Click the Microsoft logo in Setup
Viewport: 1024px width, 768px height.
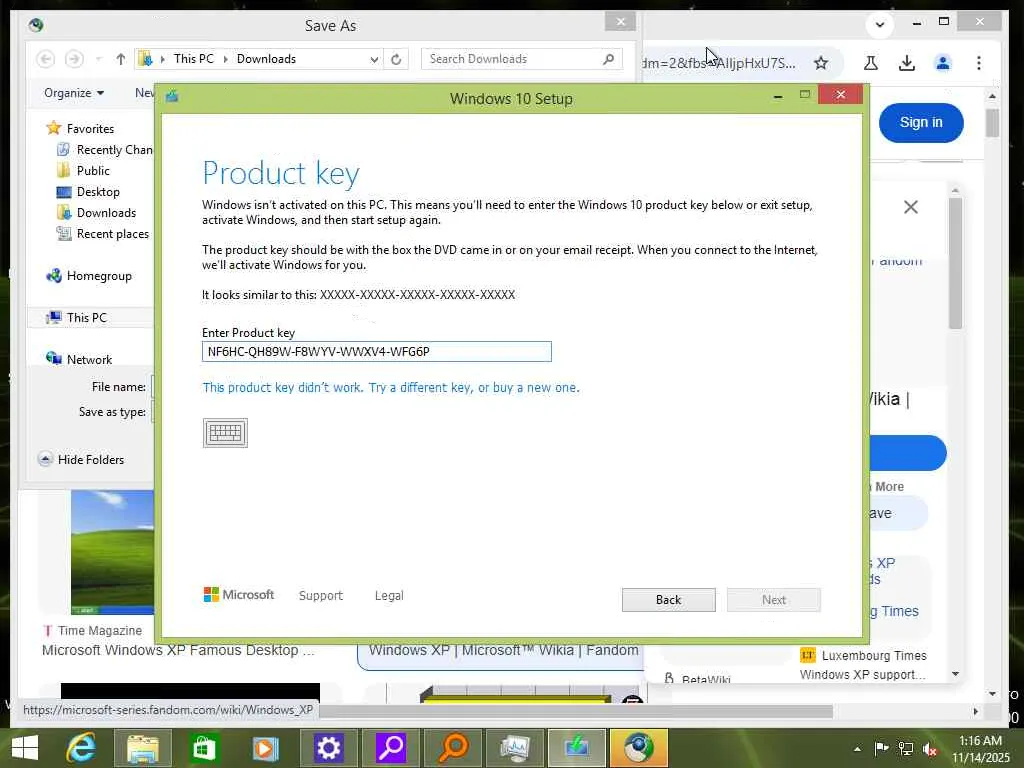click(x=239, y=594)
